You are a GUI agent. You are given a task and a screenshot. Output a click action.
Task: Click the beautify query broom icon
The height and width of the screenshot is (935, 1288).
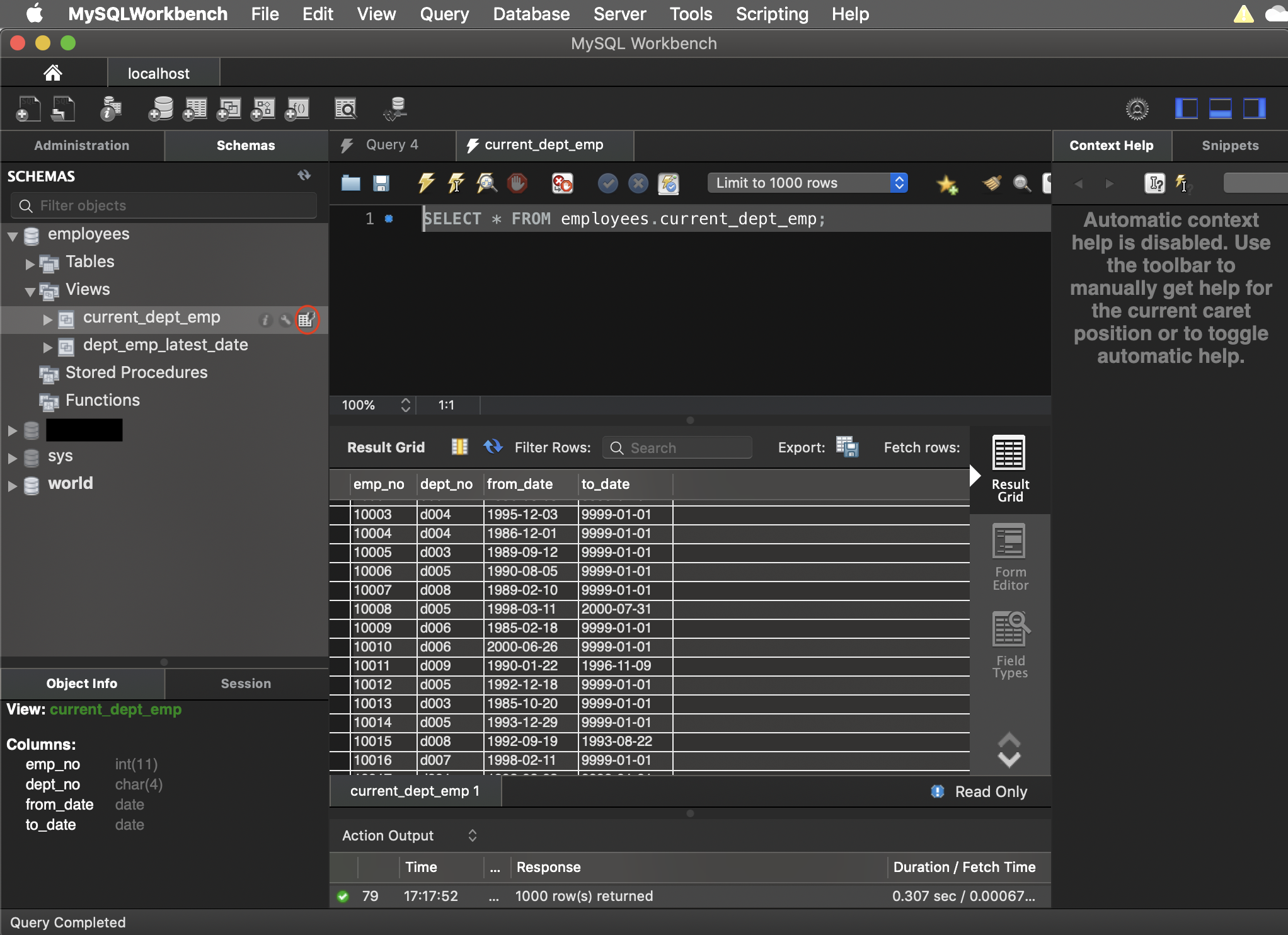coord(991,183)
